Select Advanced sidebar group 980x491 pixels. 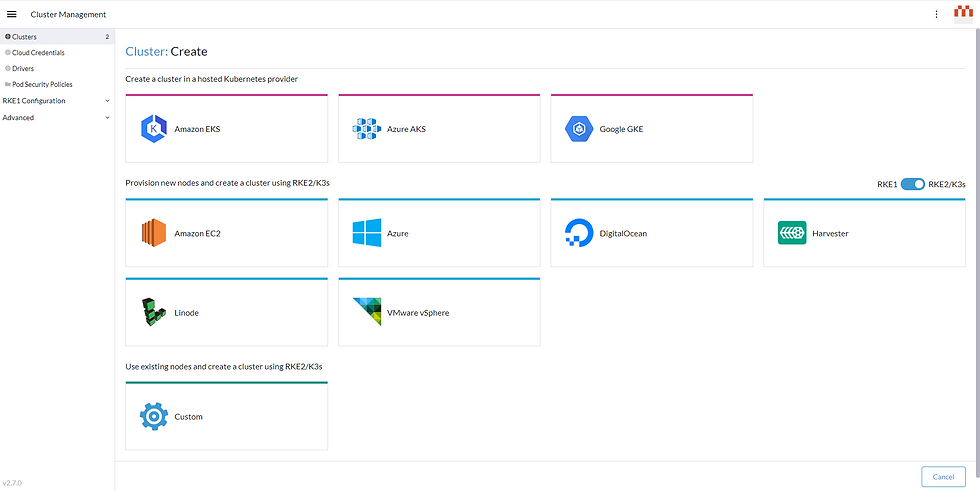click(57, 117)
